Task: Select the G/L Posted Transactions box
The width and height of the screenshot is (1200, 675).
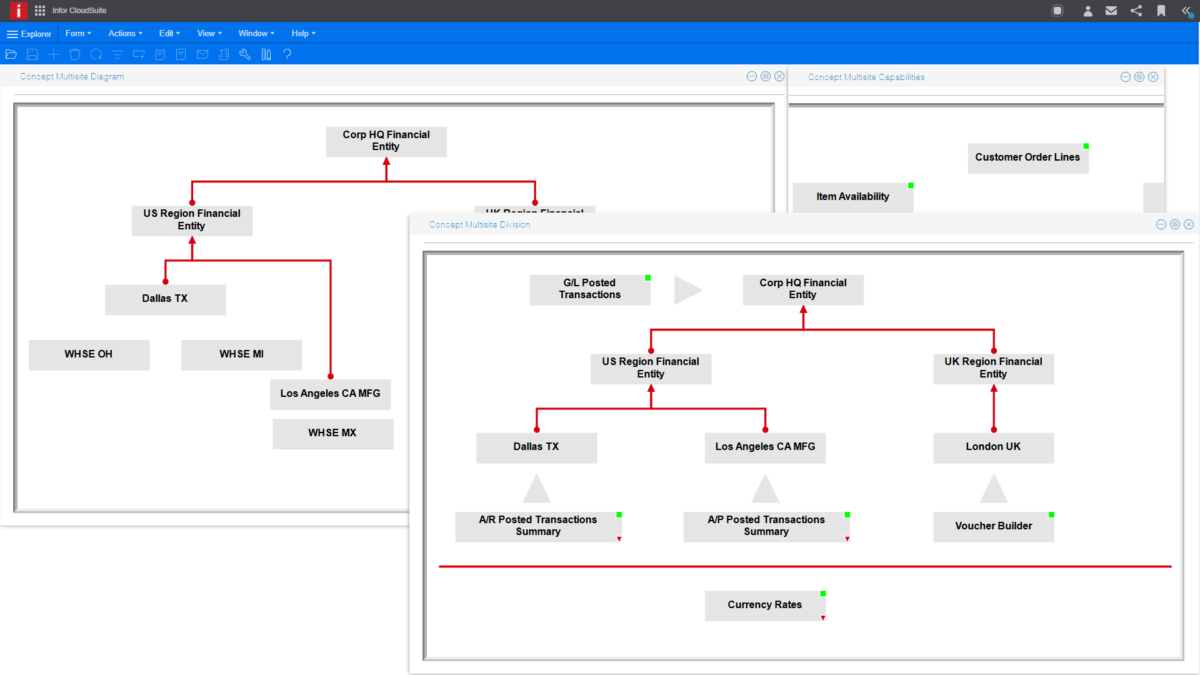Action: click(590, 289)
